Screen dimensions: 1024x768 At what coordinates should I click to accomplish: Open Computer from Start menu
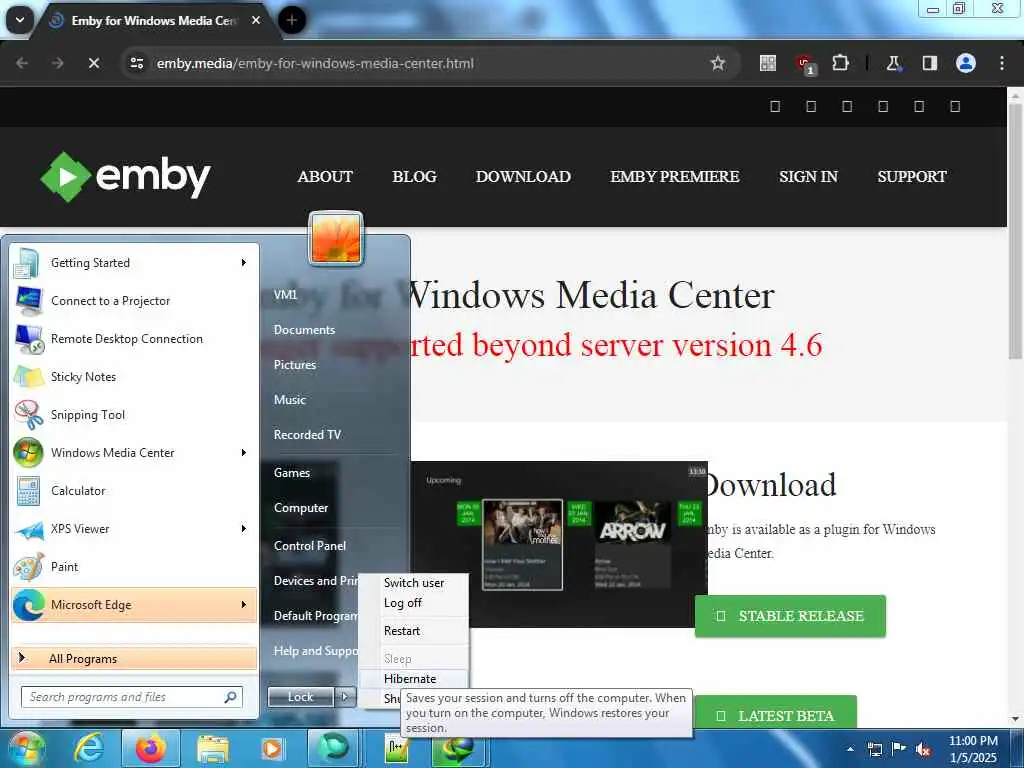coord(301,507)
